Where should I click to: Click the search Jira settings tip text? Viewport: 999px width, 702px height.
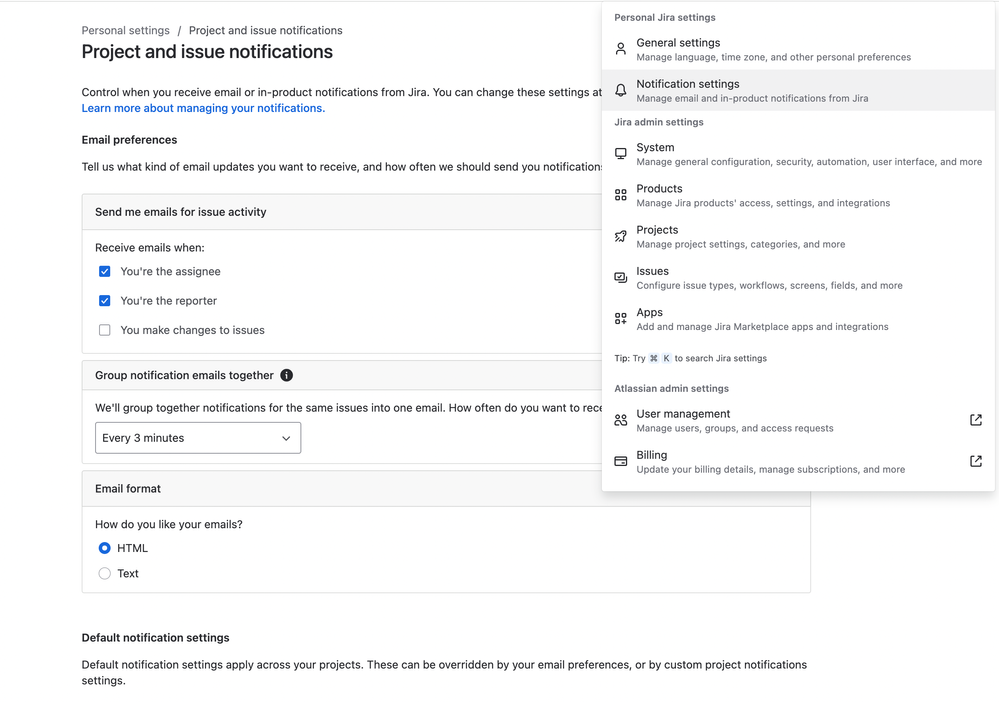(691, 358)
